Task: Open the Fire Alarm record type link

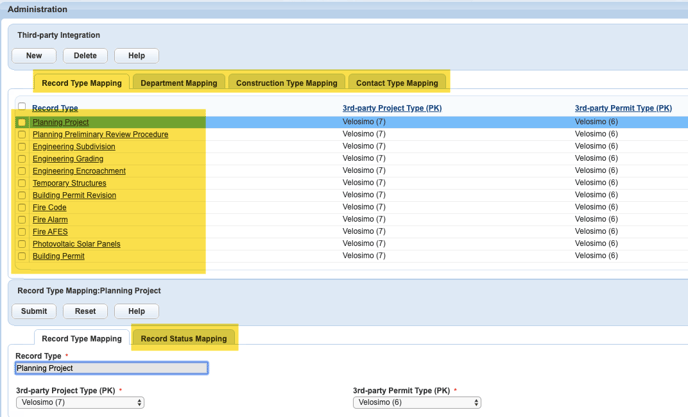Action: (x=50, y=220)
